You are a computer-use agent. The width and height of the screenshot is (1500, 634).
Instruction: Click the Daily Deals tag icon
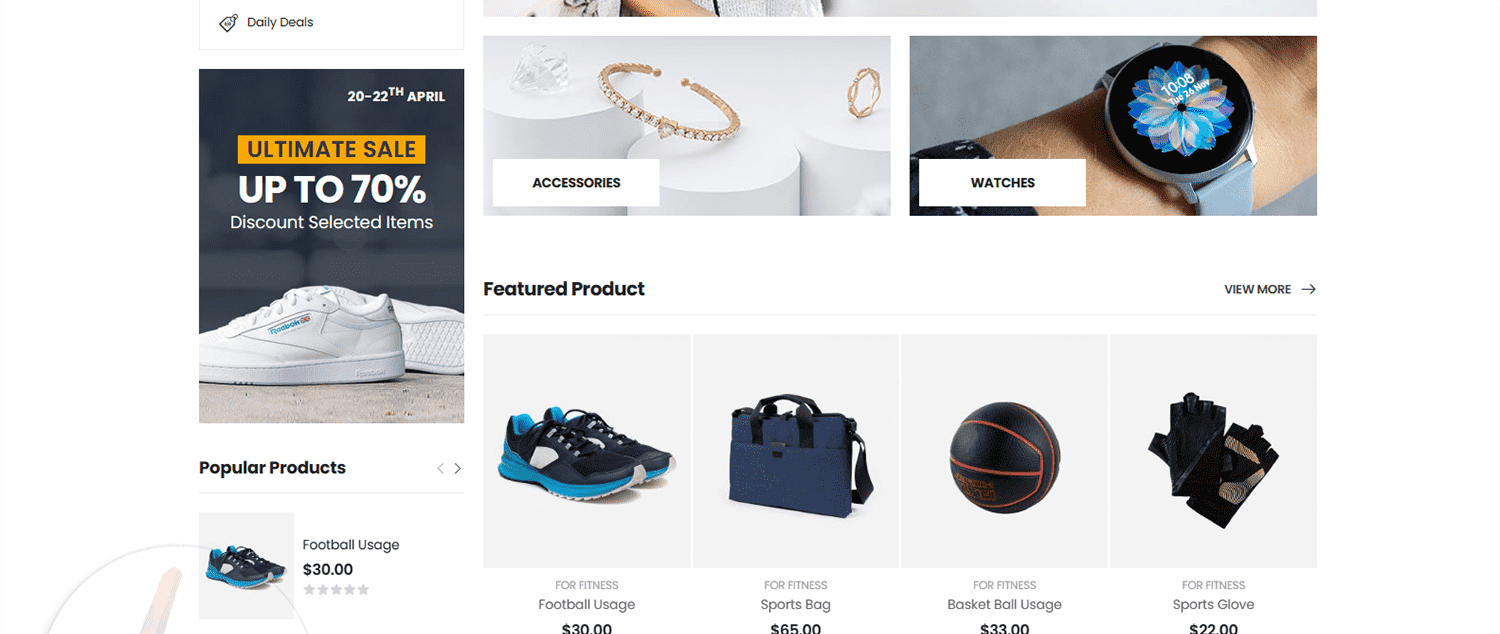pyautogui.click(x=228, y=22)
